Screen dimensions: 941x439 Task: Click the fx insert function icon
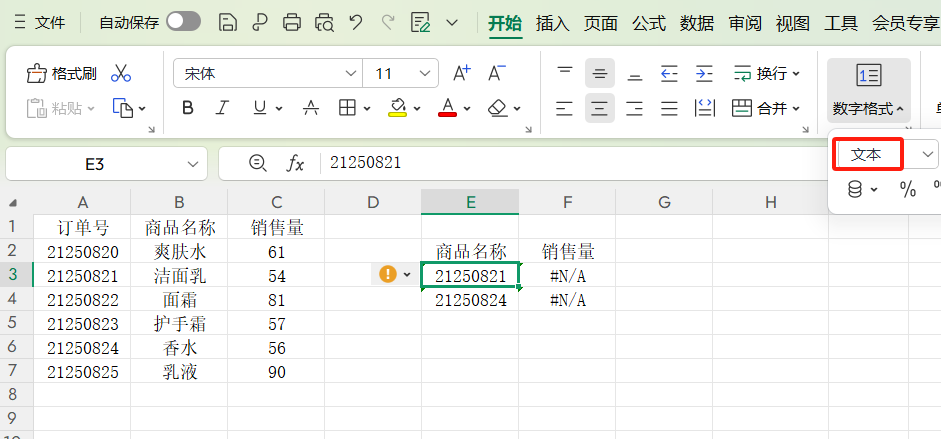coord(294,163)
